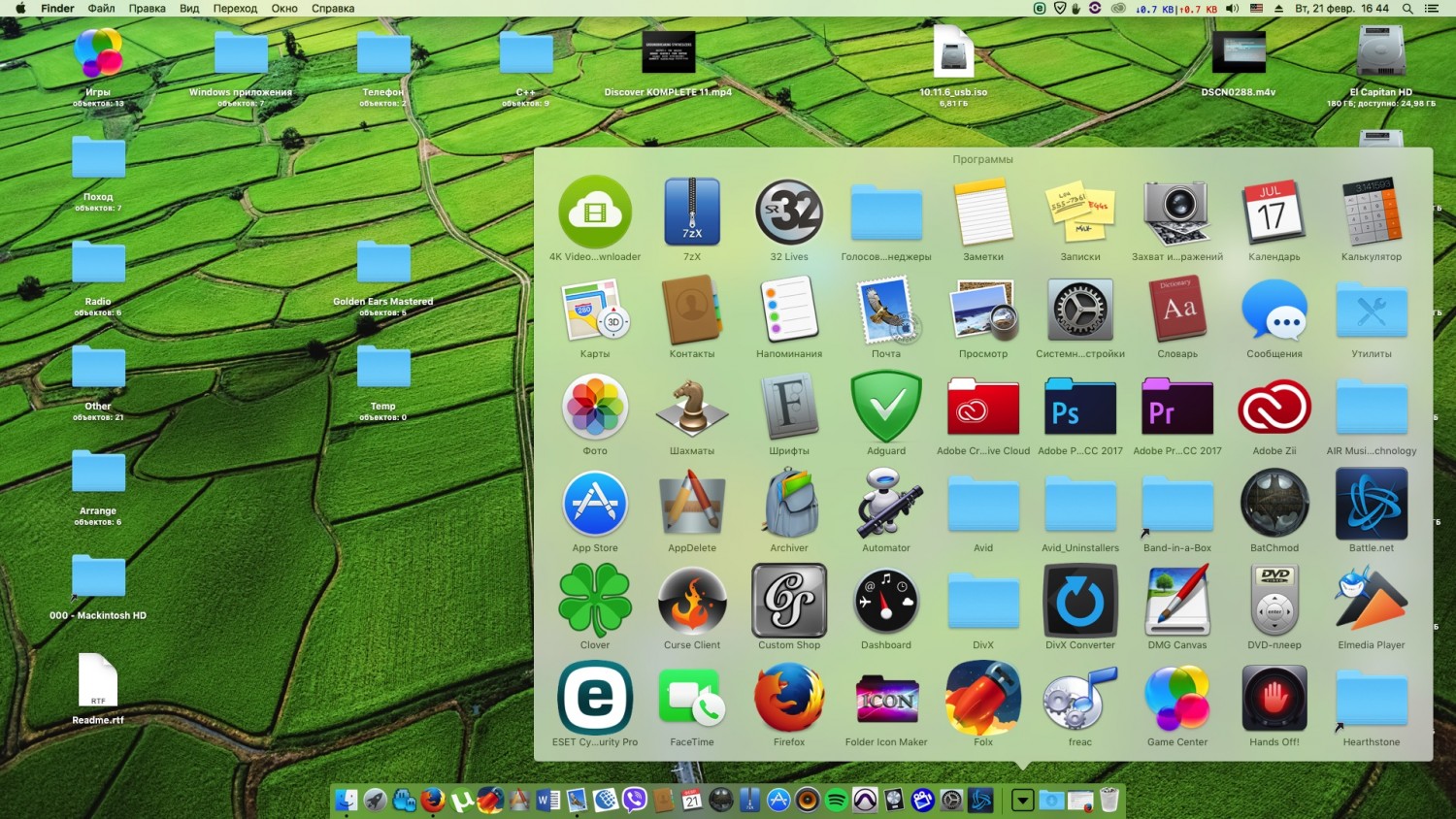The height and width of the screenshot is (819, 1456).
Task: Launch the Почта (Mail) app
Action: coord(886,309)
